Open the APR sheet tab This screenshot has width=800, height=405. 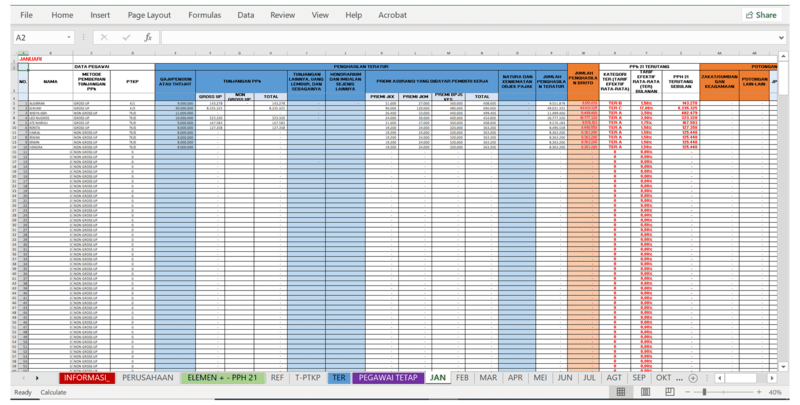point(515,378)
